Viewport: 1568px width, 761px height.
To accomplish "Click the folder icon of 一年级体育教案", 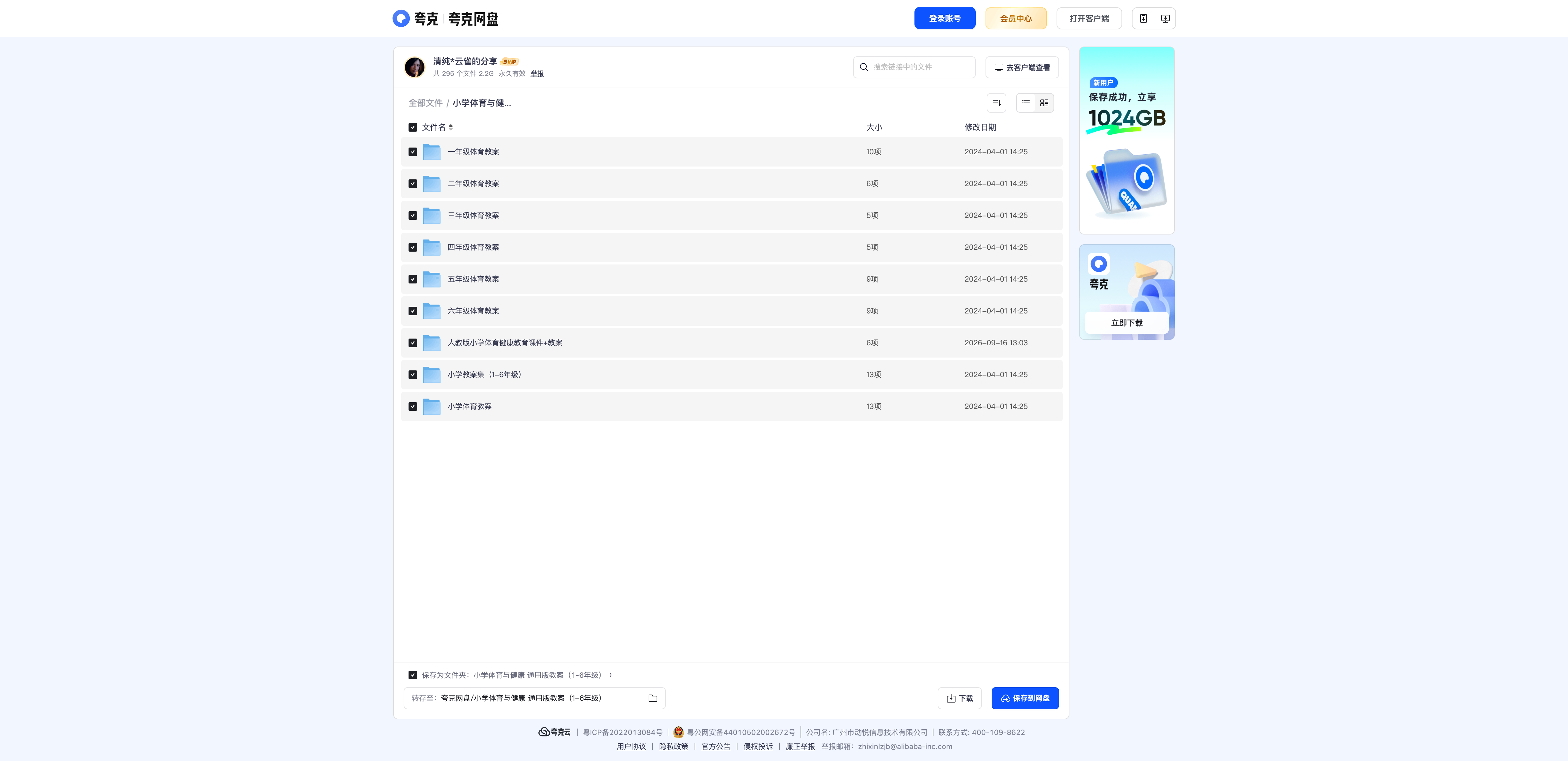I will 432,152.
